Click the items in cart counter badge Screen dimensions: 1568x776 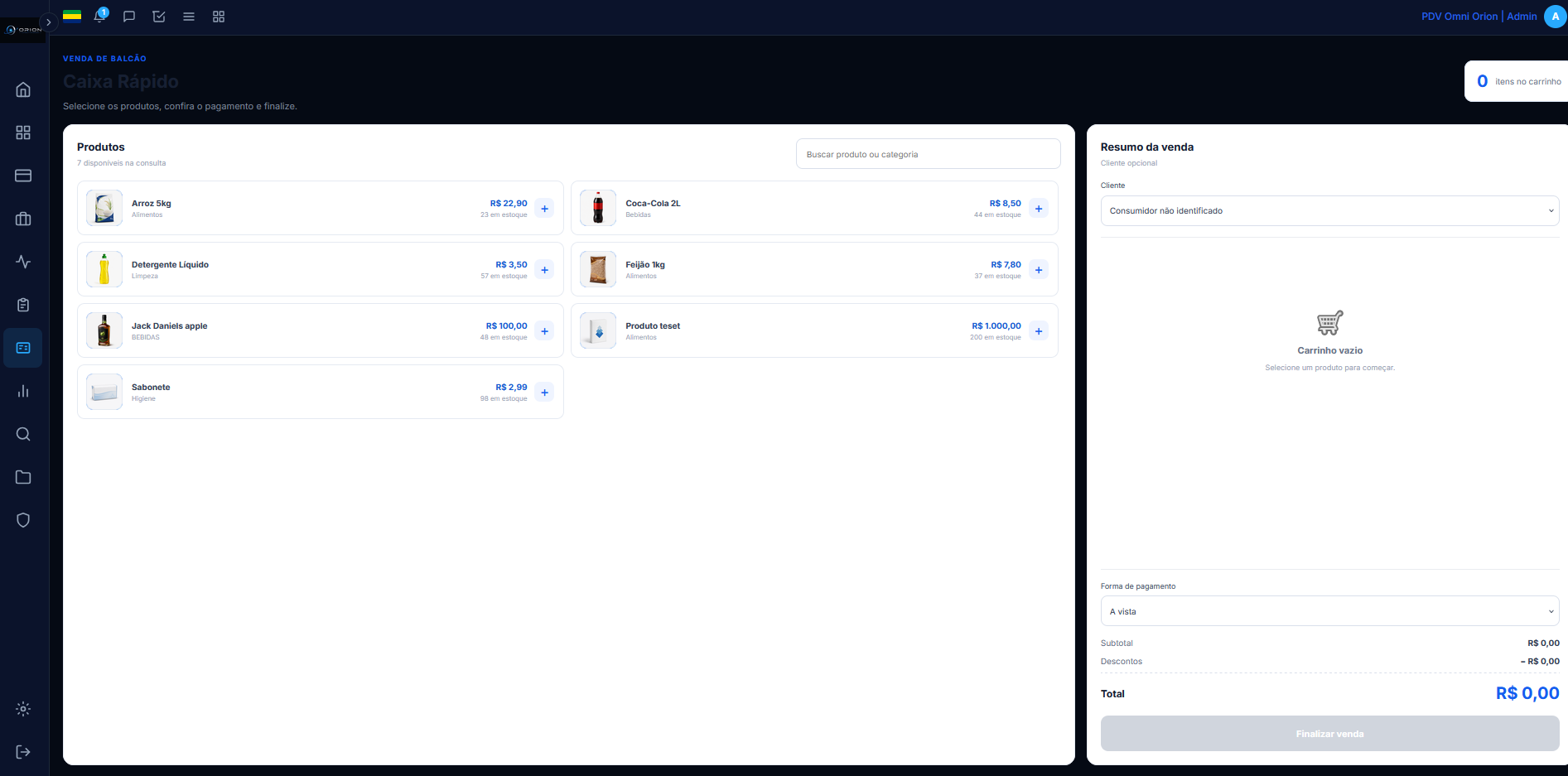pyautogui.click(x=1517, y=81)
